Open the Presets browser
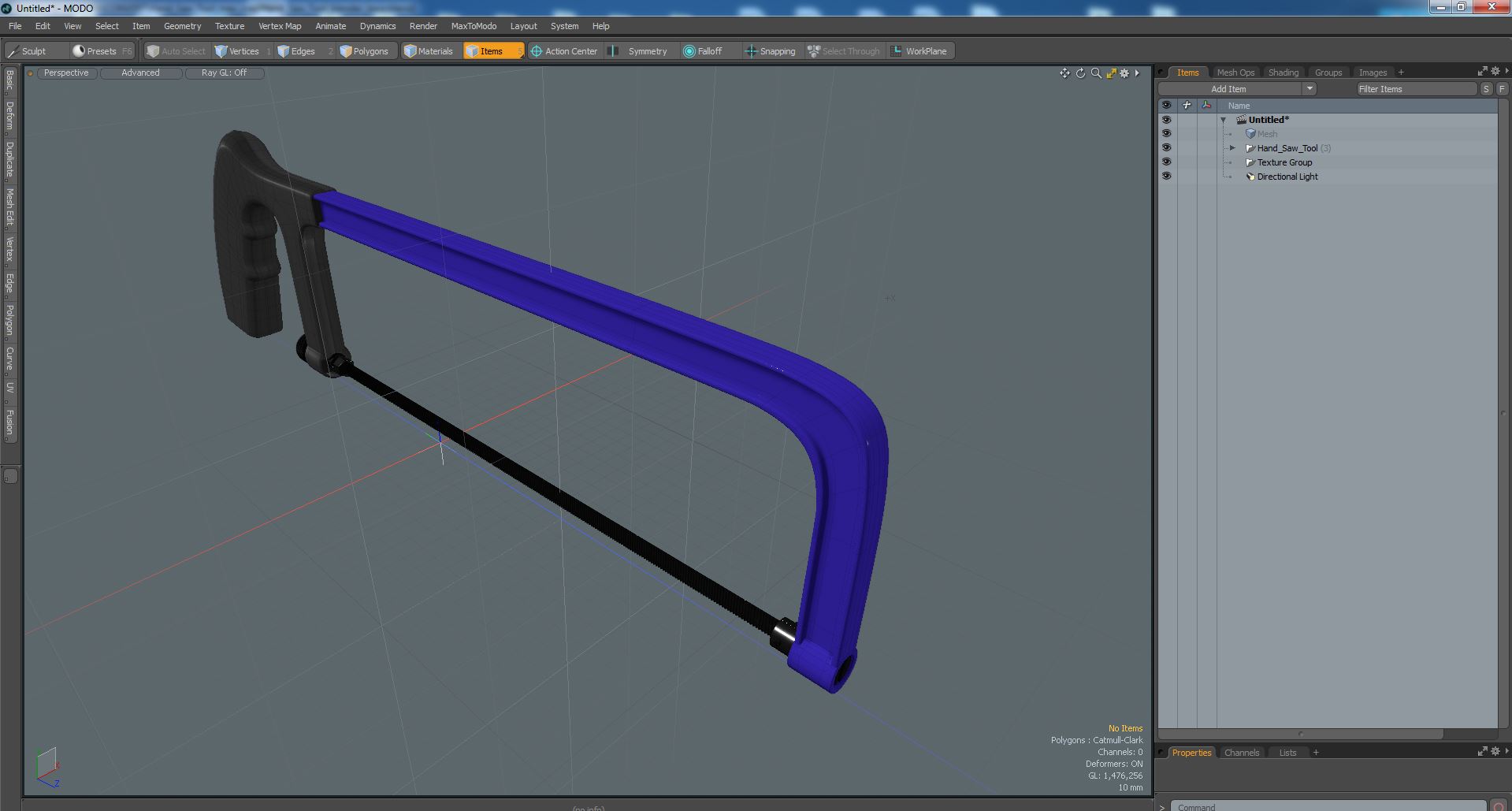This screenshot has width=1512, height=811. (102, 51)
